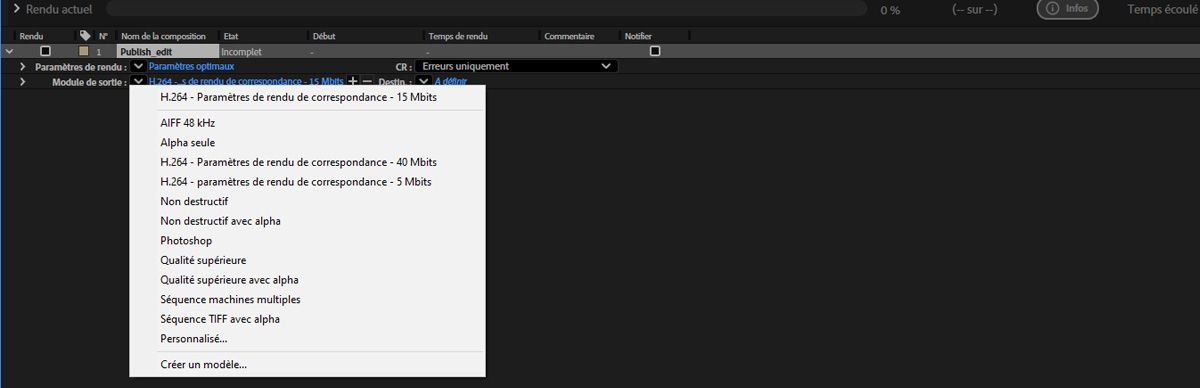Screen dimensions: 1200x388
Task: Toggle the Notifier checkbox for Publish_edit
Action: pos(655,50)
